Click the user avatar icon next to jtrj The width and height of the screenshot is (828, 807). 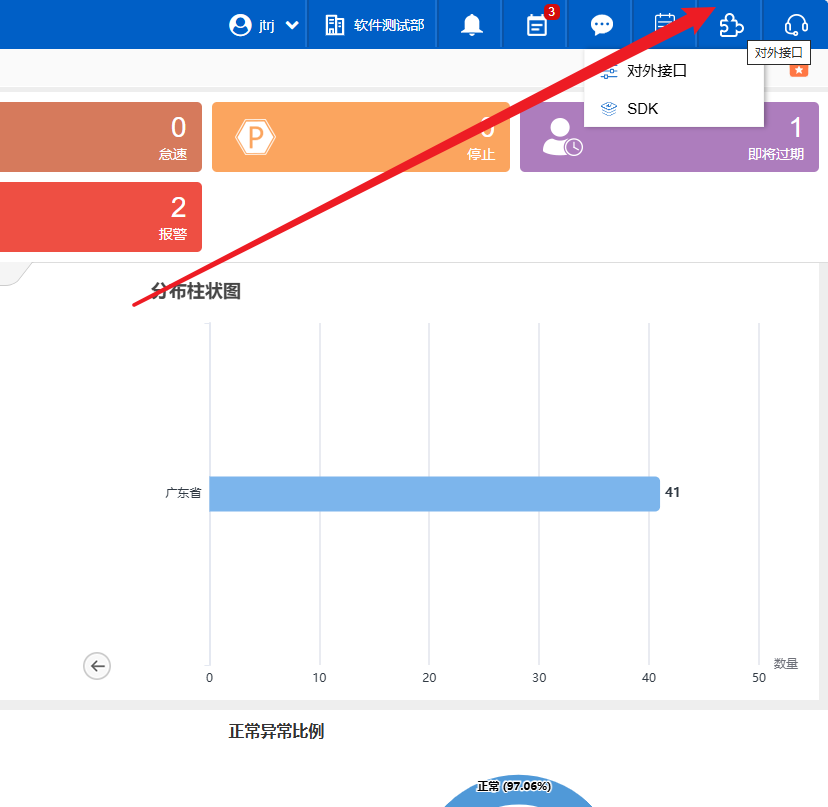point(240,25)
